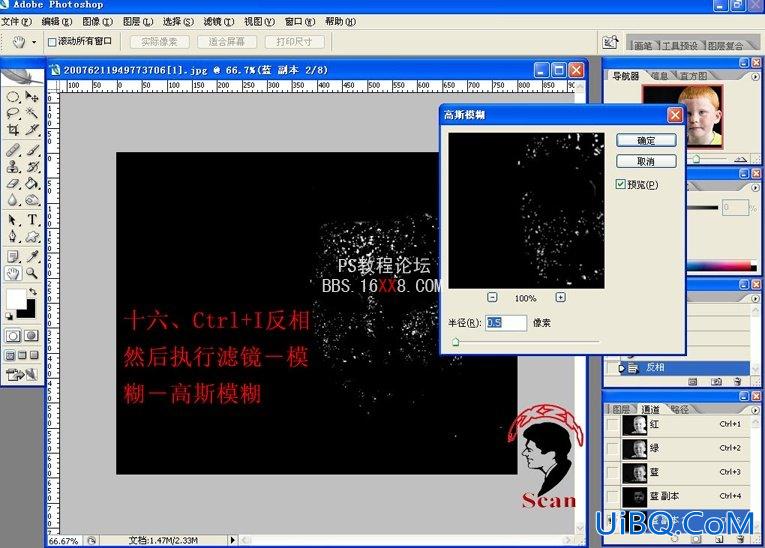Image resolution: width=765 pixels, height=548 pixels.
Task: Switch to Quick Mask mode
Action: pyautogui.click(x=31, y=335)
